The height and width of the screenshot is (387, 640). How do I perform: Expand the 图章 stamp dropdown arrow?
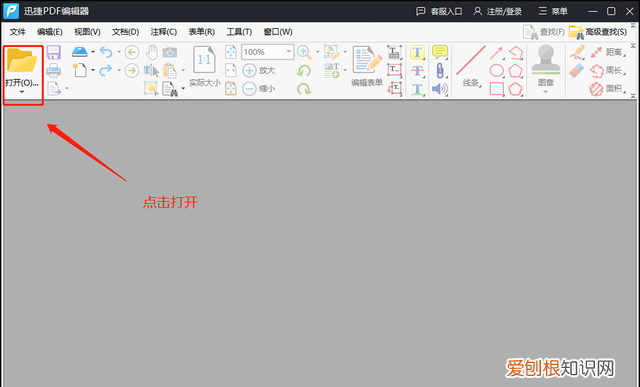546,92
